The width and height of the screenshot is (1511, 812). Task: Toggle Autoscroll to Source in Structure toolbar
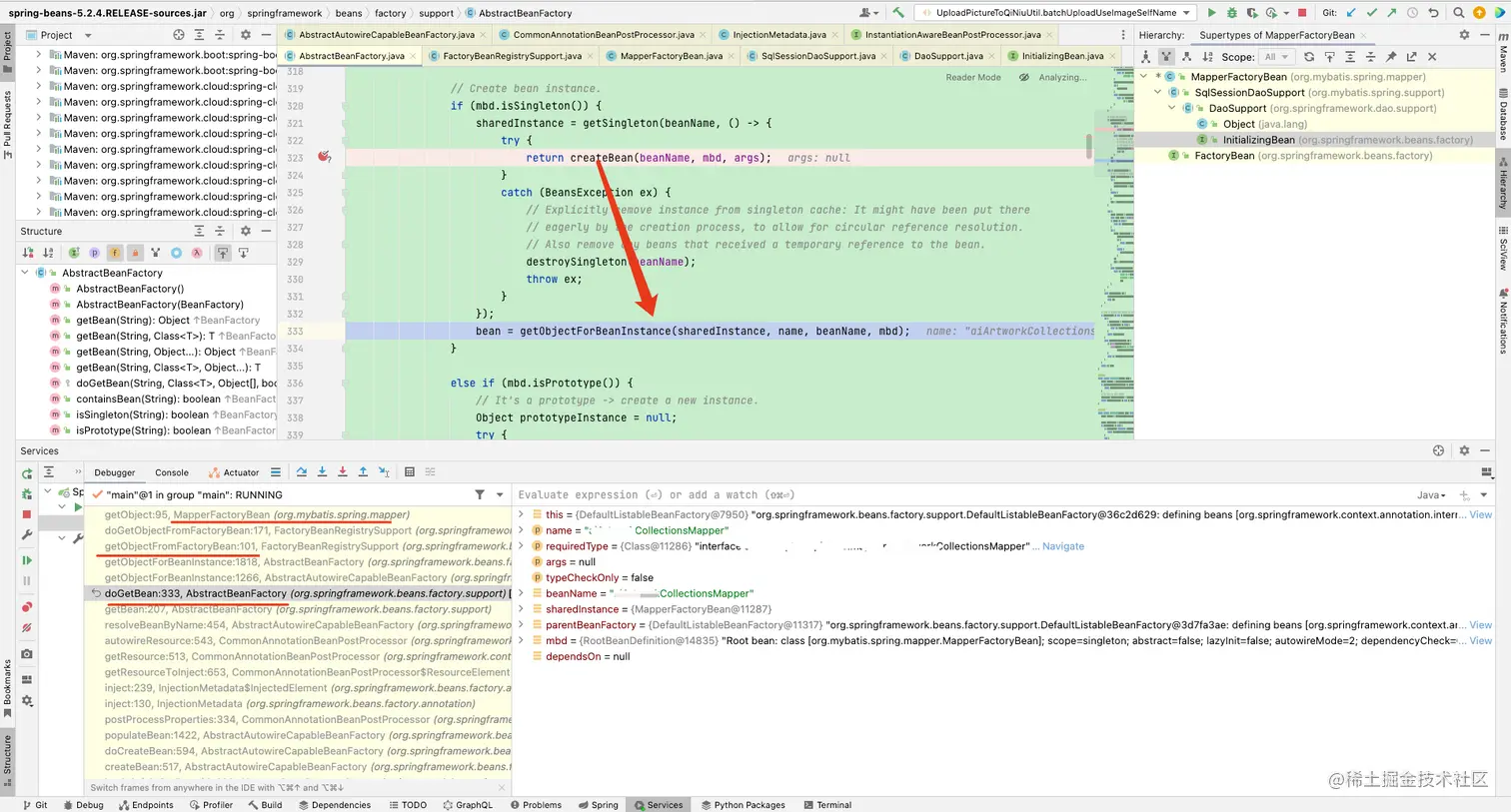[223, 253]
